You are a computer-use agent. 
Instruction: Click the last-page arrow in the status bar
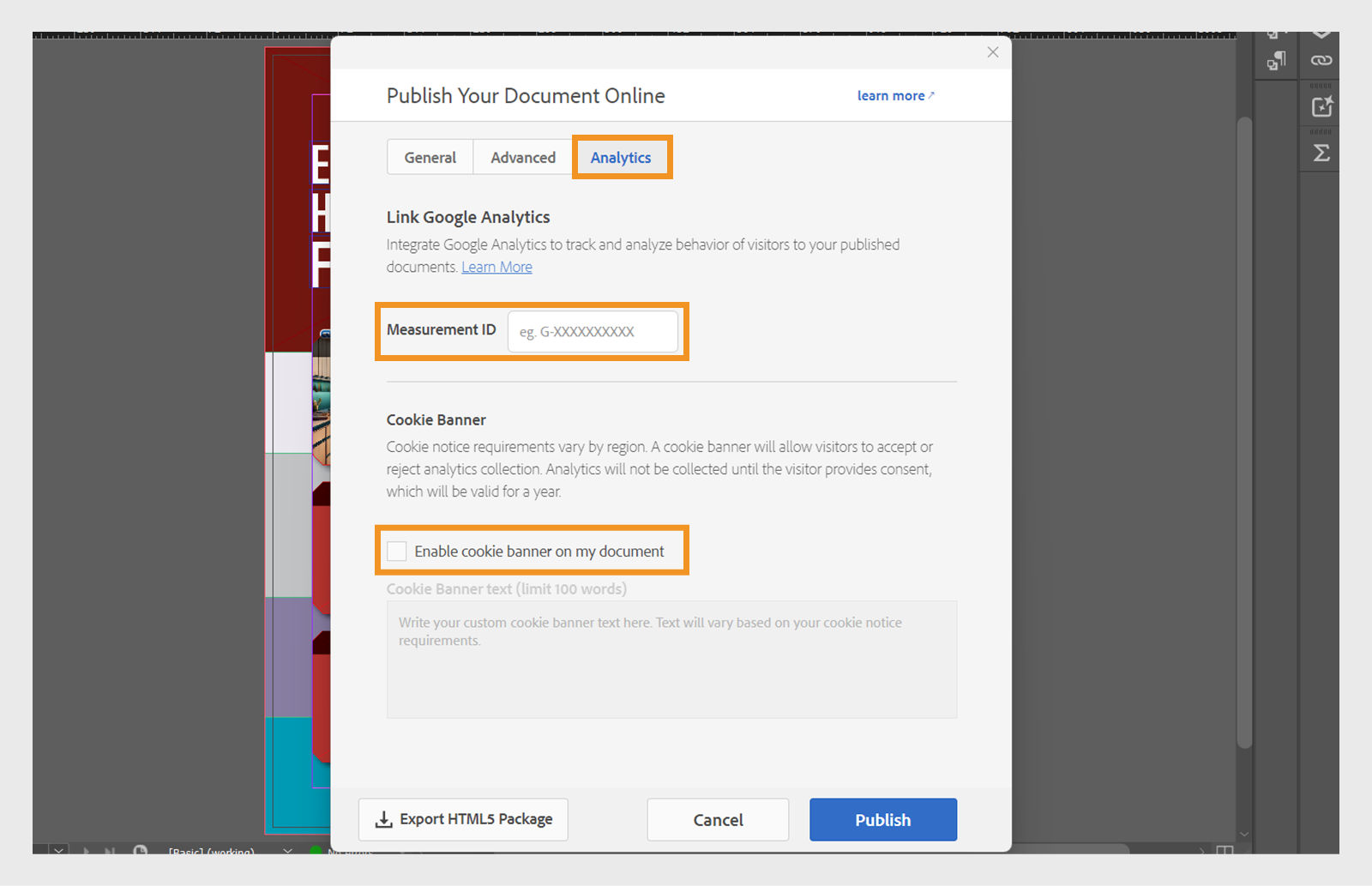pyautogui.click(x=110, y=851)
